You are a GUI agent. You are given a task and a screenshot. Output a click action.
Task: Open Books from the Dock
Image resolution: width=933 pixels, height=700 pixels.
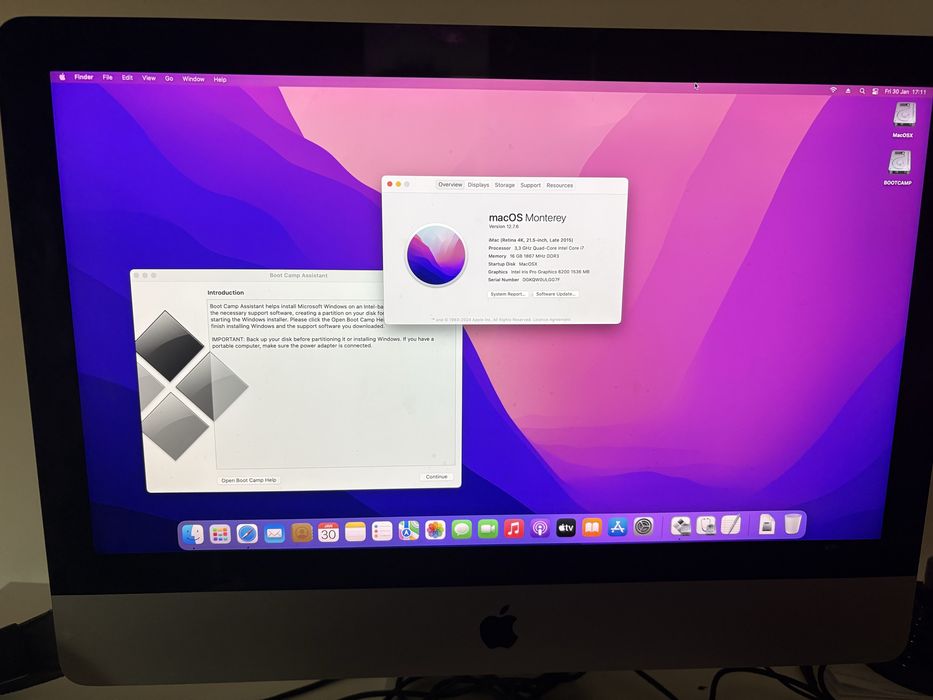point(592,527)
